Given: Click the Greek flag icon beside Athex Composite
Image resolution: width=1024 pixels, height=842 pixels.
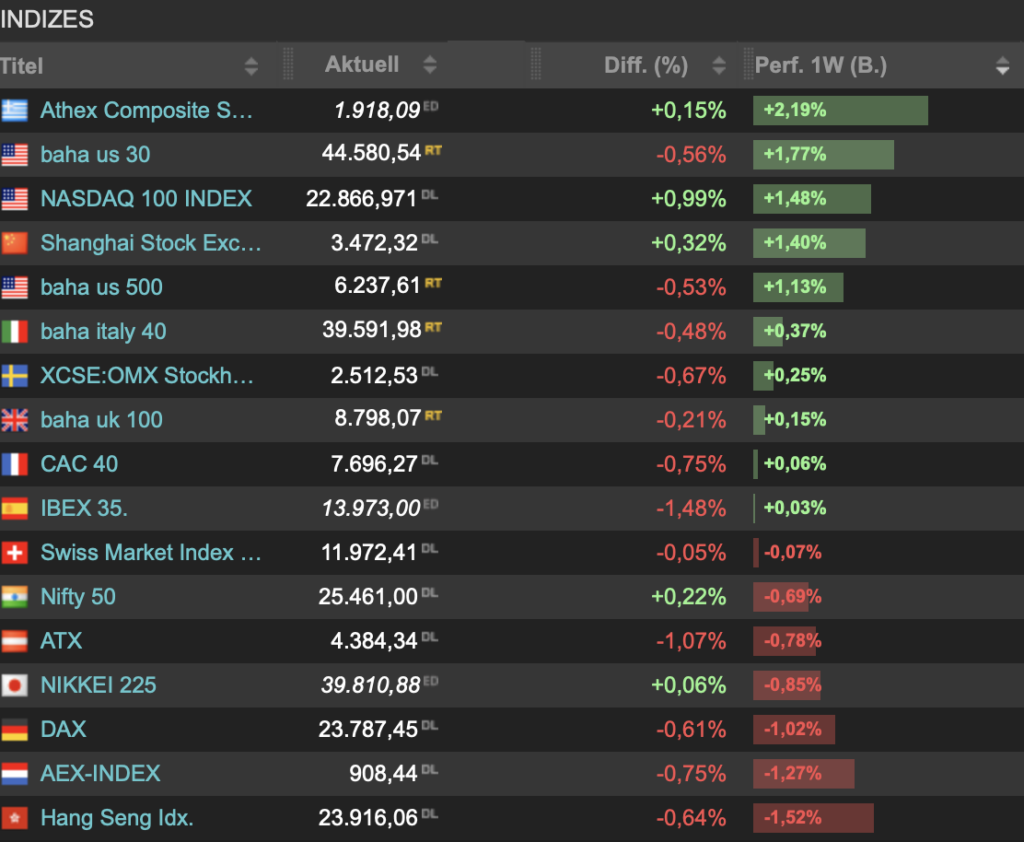Looking at the screenshot, I should click(14, 110).
